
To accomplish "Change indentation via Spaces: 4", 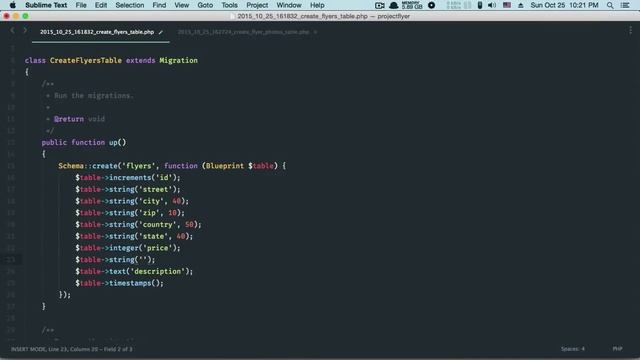I will [573, 349].
